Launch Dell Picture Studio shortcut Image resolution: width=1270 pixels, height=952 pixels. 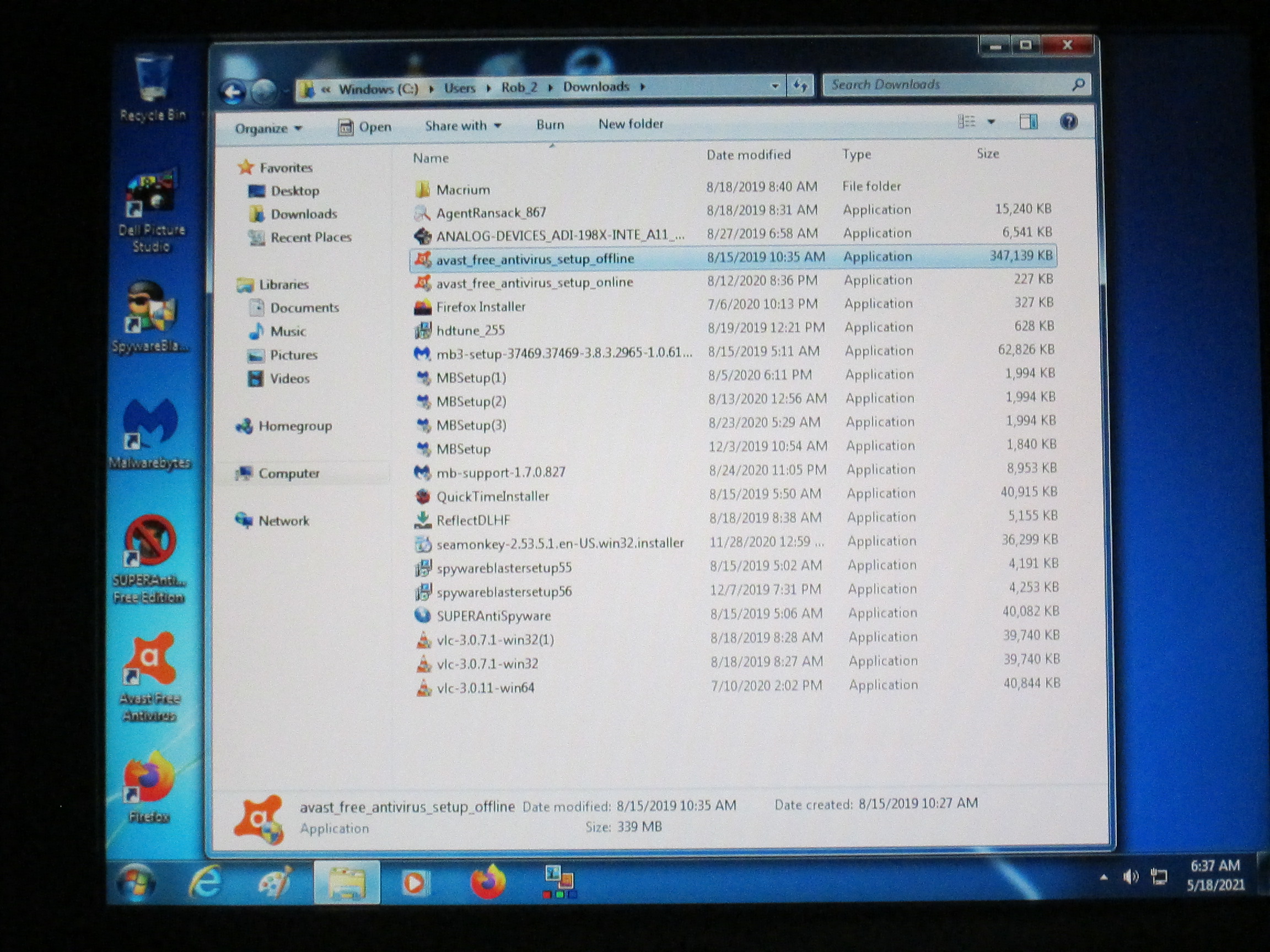point(152,210)
